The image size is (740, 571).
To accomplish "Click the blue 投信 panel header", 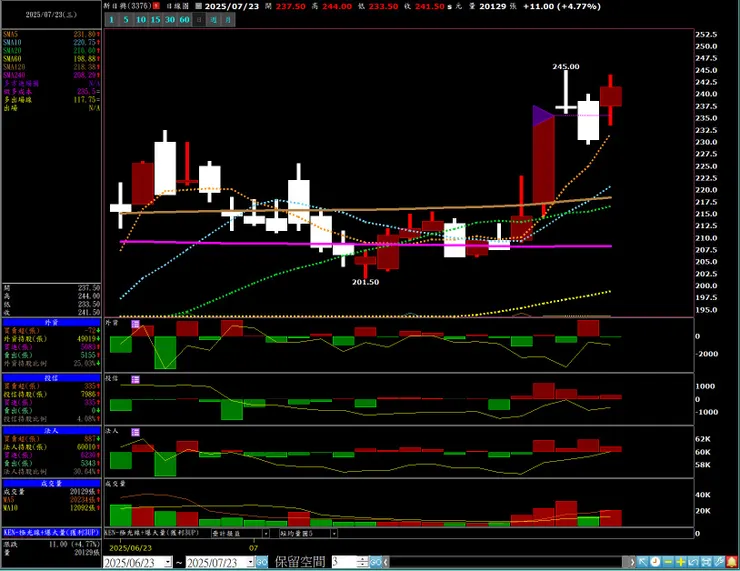I will (x=51, y=378).
